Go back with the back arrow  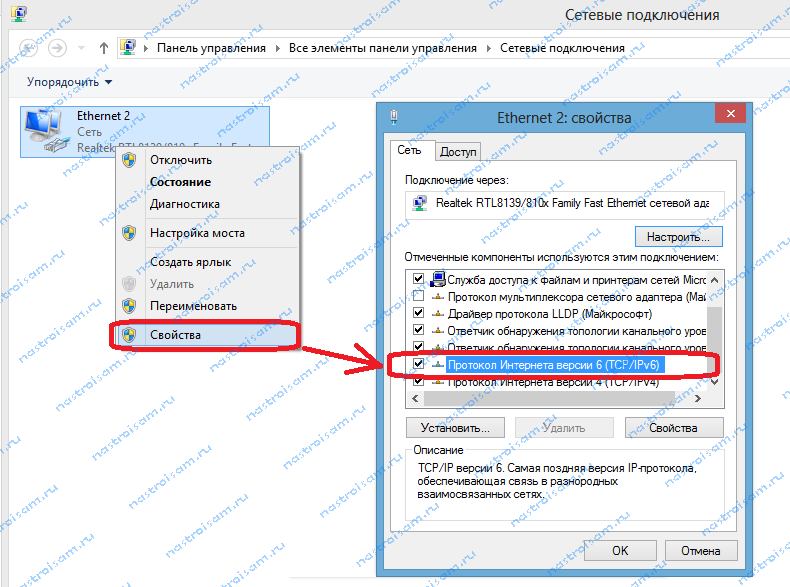point(28,48)
